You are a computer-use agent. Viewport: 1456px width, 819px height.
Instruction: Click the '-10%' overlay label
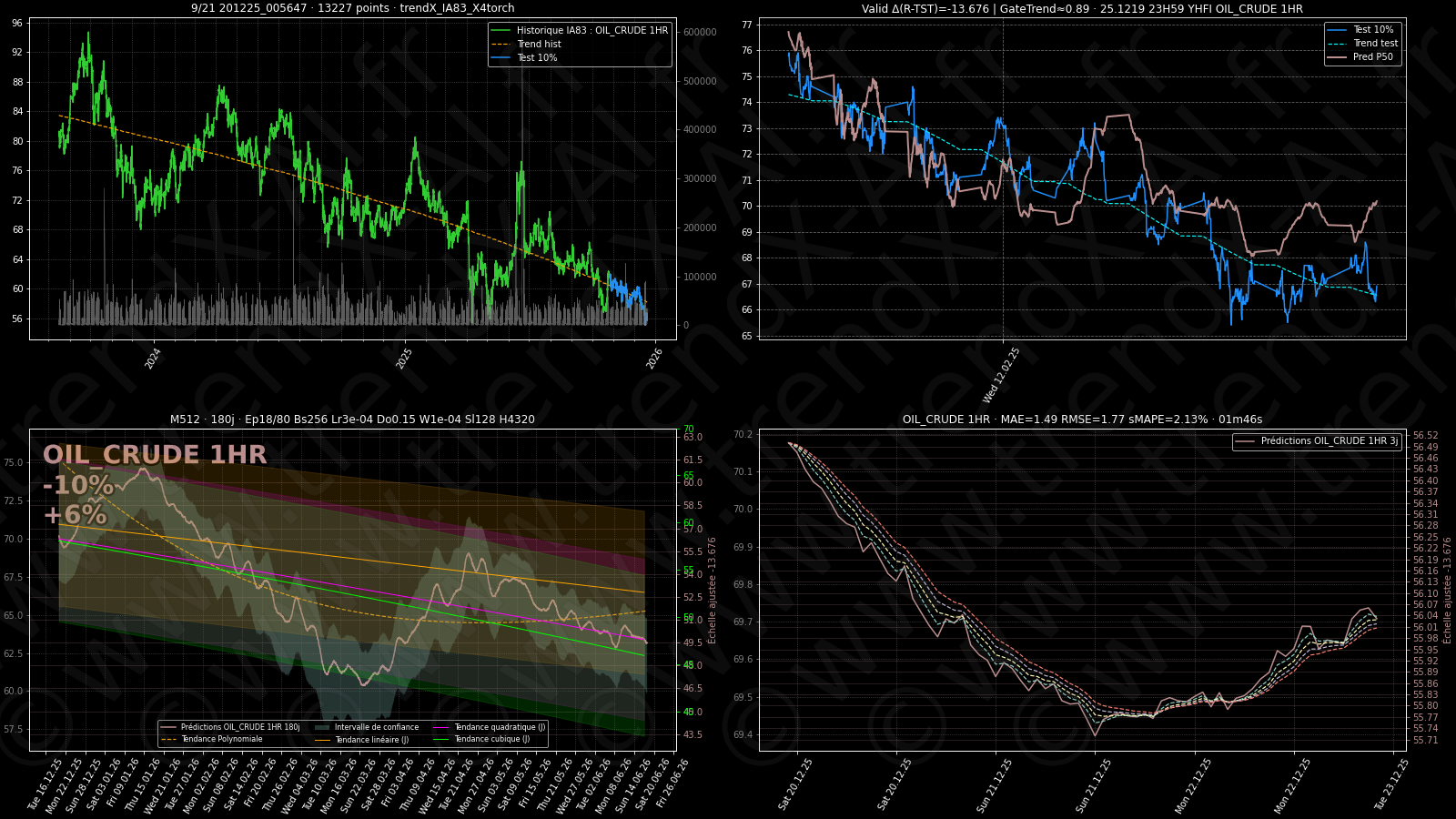click(x=78, y=485)
